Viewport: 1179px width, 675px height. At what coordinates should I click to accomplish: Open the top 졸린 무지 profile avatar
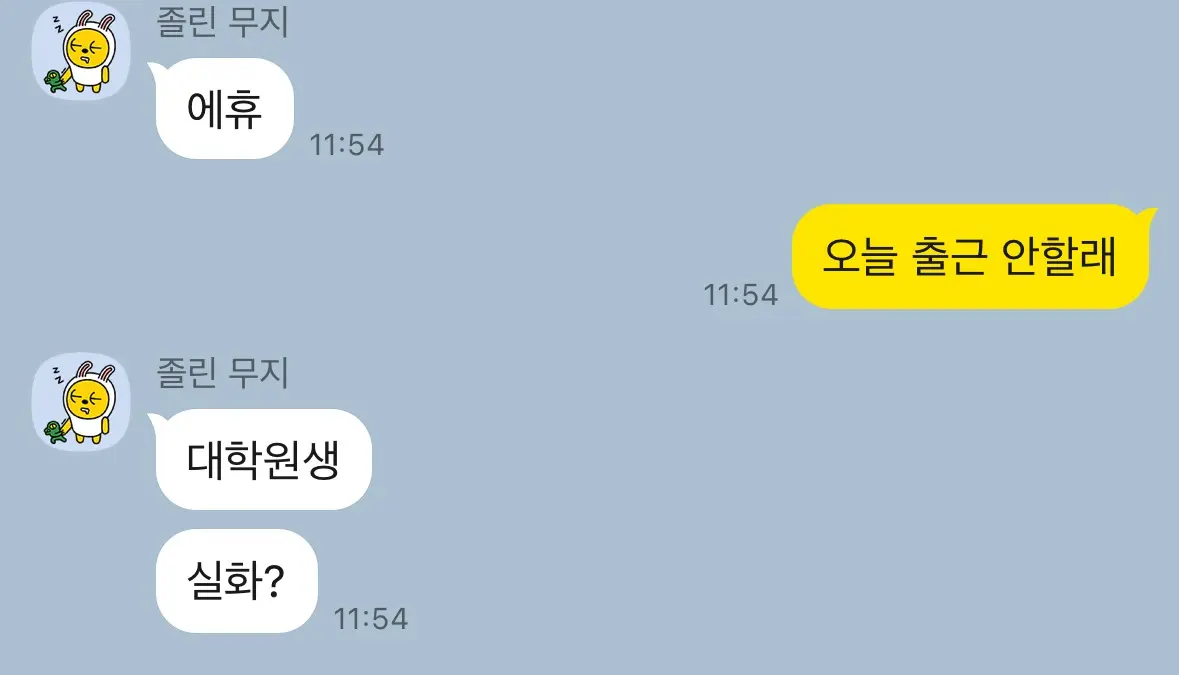81,50
